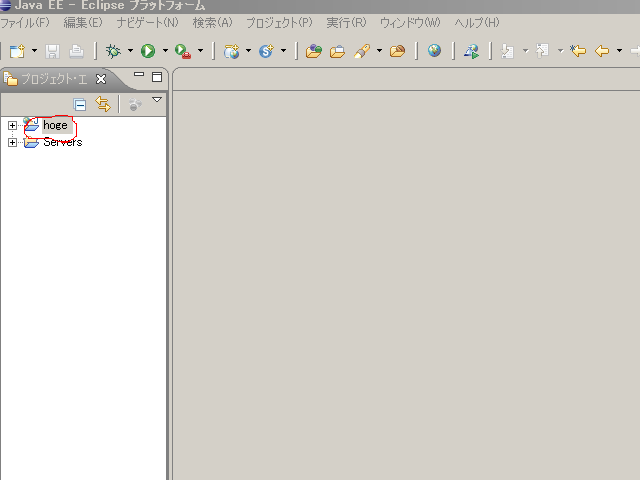Image resolution: width=640 pixels, height=480 pixels.
Task: Maximize the Project Explorer view
Action: click(x=157, y=77)
